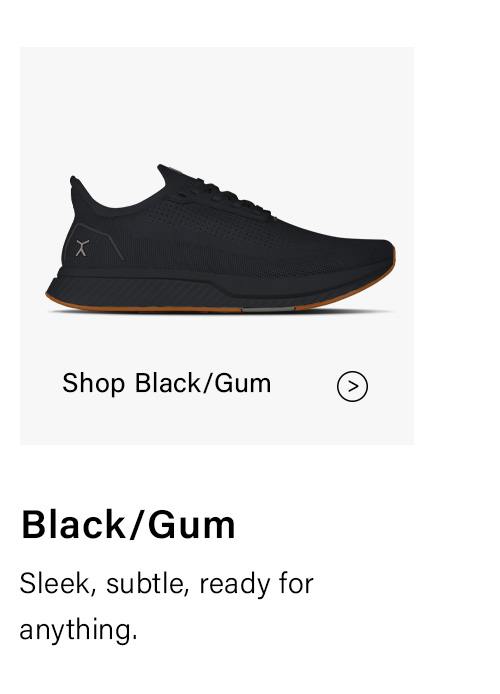Click the stick-figure logo on the shoe heel
500x694 pixels.
click(81, 248)
